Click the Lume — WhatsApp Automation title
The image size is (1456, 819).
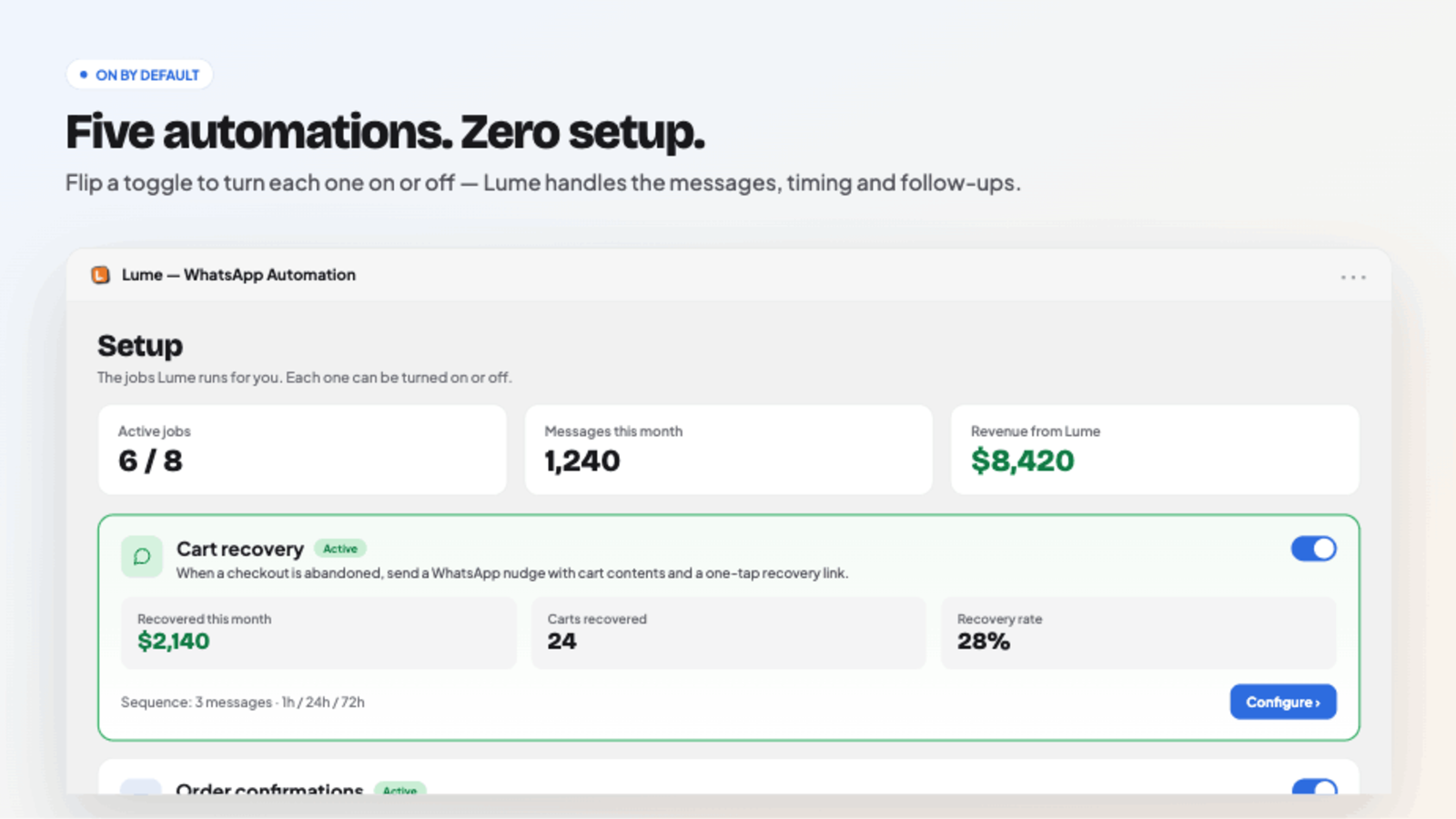[x=238, y=275]
